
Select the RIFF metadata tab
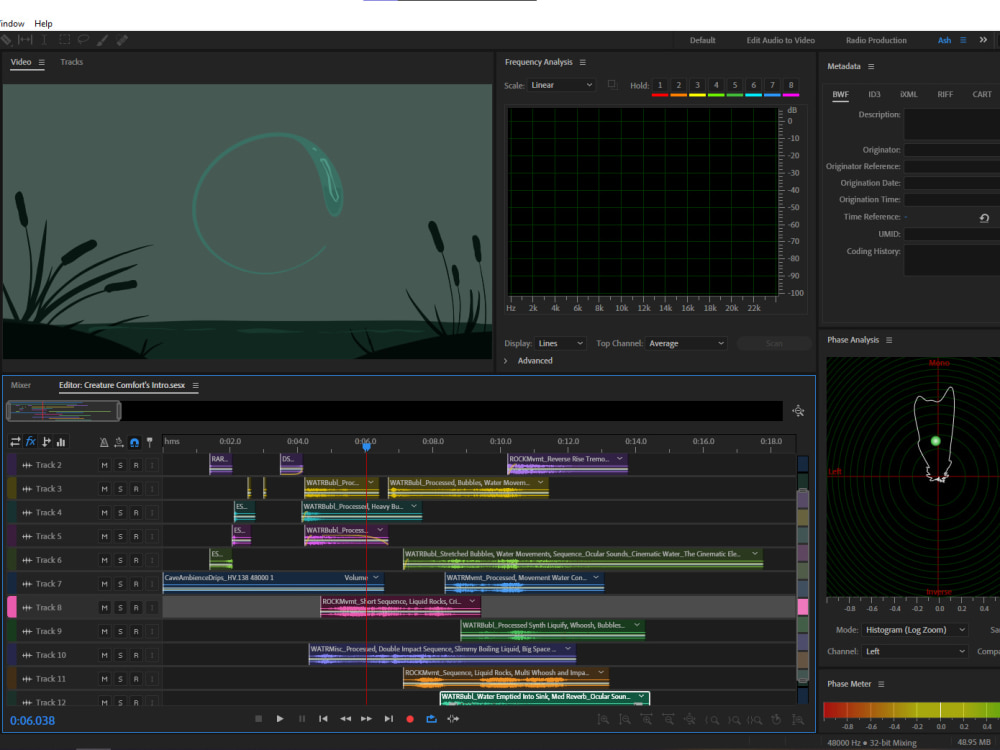click(x=945, y=94)
